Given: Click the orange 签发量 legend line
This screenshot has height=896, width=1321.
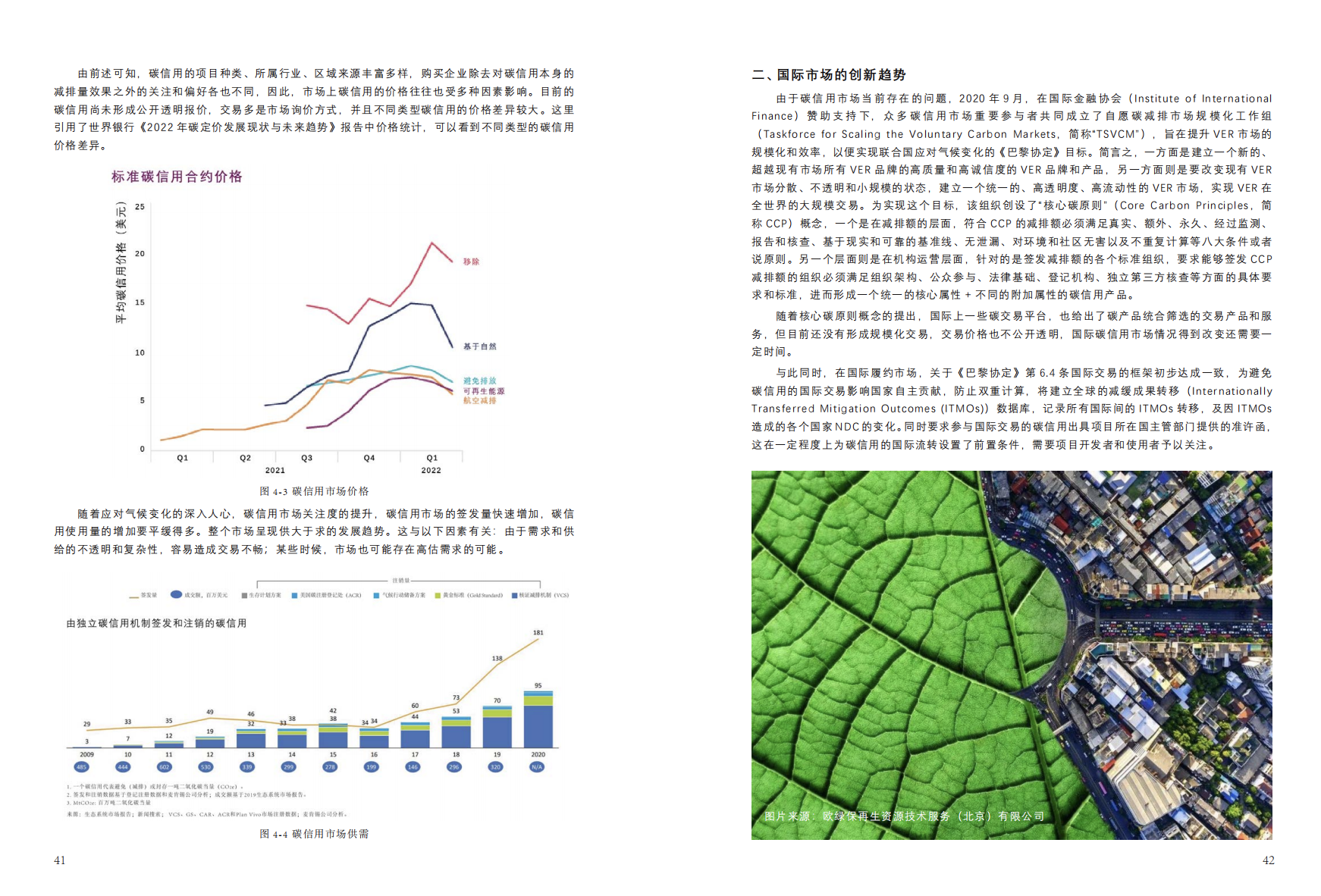Looking at the screenshot, I should click(133, 596).
